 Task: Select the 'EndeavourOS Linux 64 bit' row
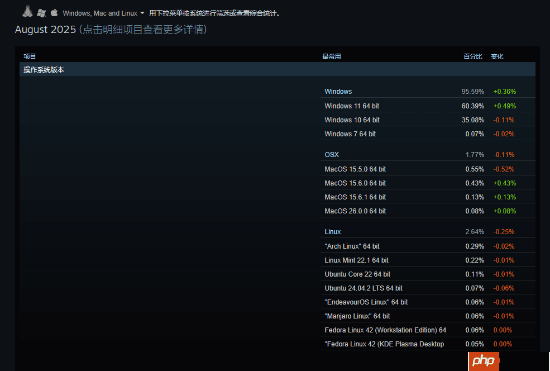pyautogui.click(x=428, y=302)
